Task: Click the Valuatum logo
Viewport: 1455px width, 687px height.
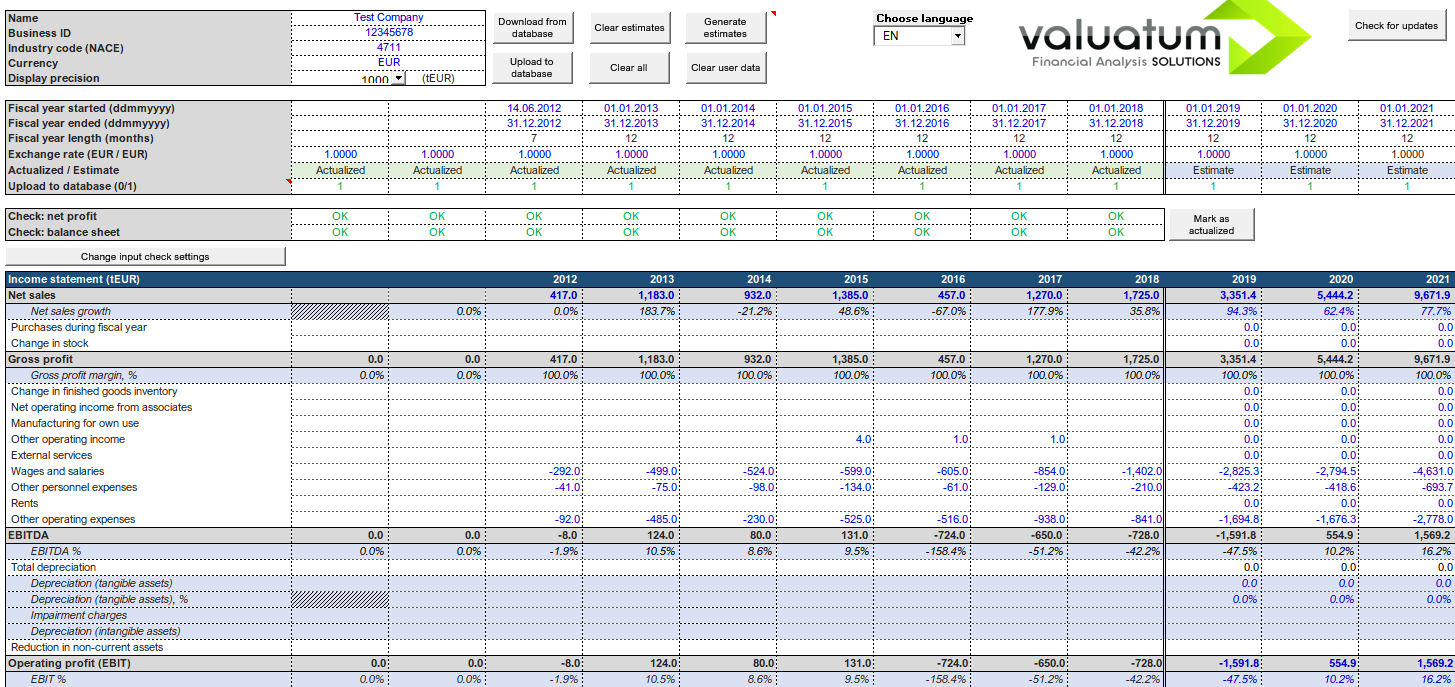Action: pyautogui.click(x=1165, y=38)
